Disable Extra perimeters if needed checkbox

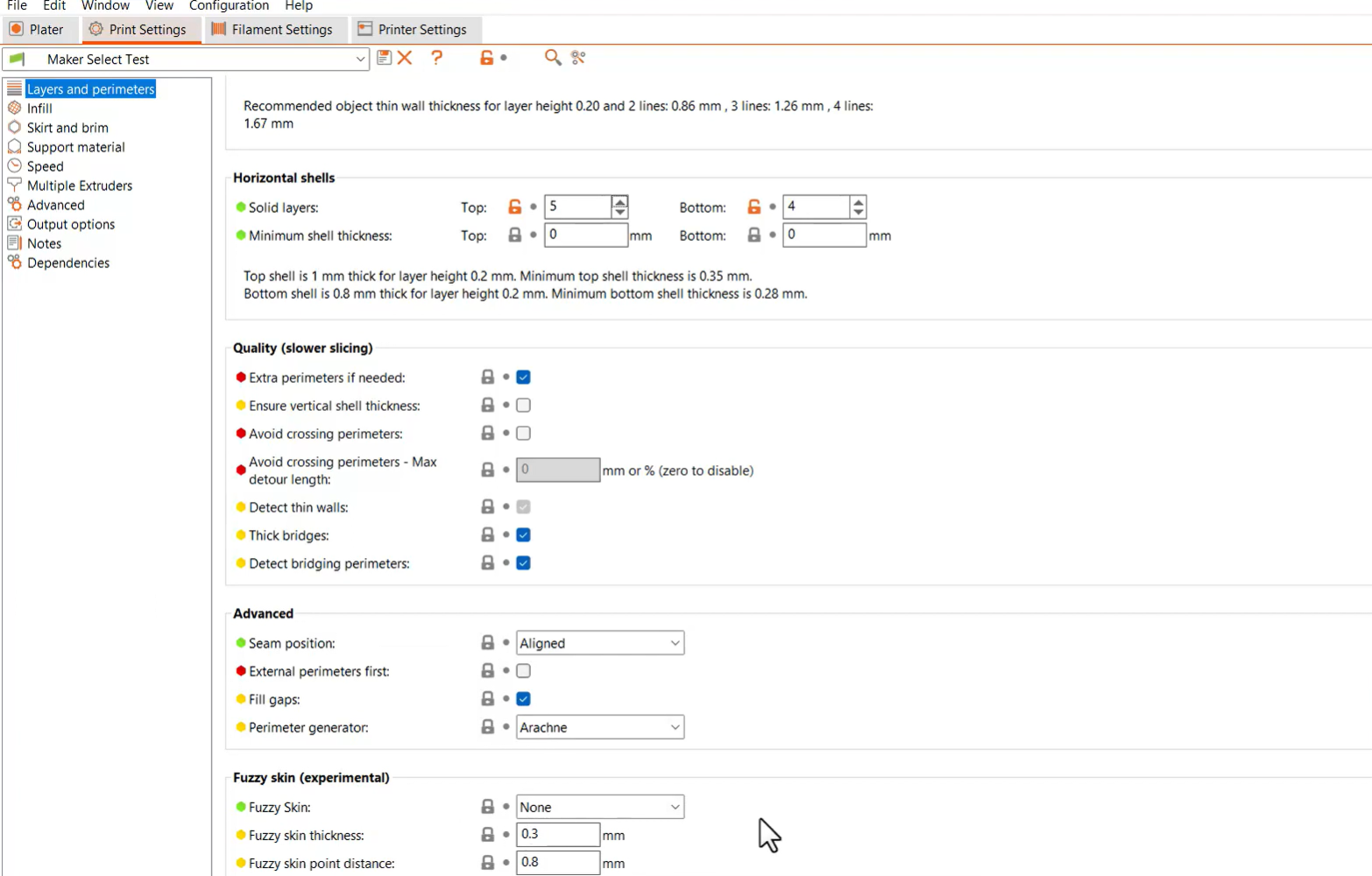coord(523,378)
